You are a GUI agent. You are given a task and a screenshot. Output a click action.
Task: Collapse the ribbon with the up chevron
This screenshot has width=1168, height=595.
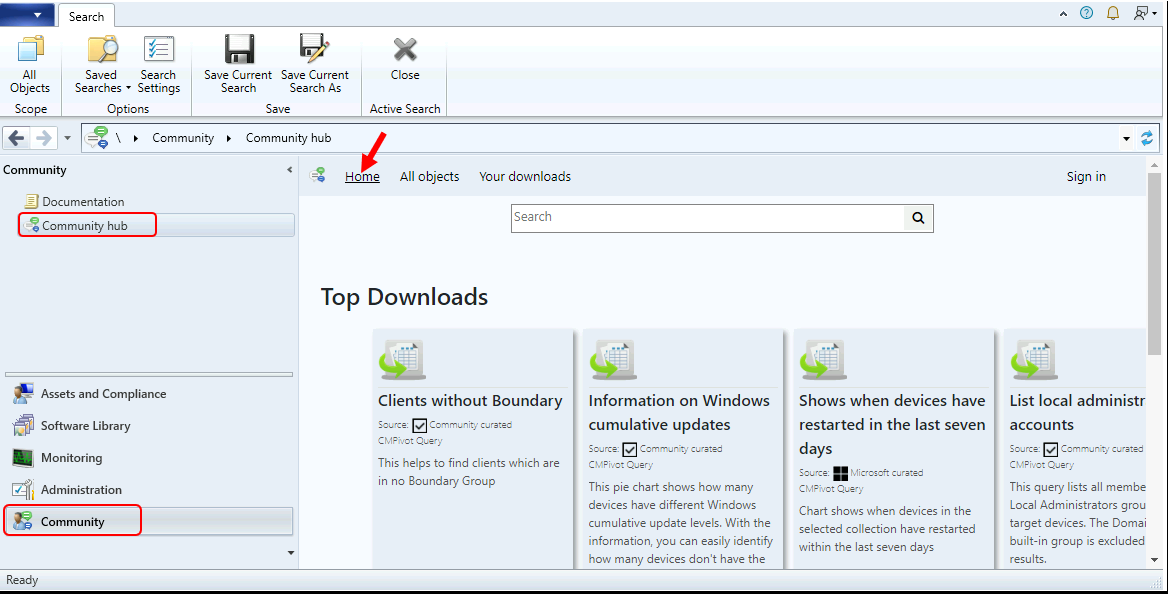click(1063, 13)
